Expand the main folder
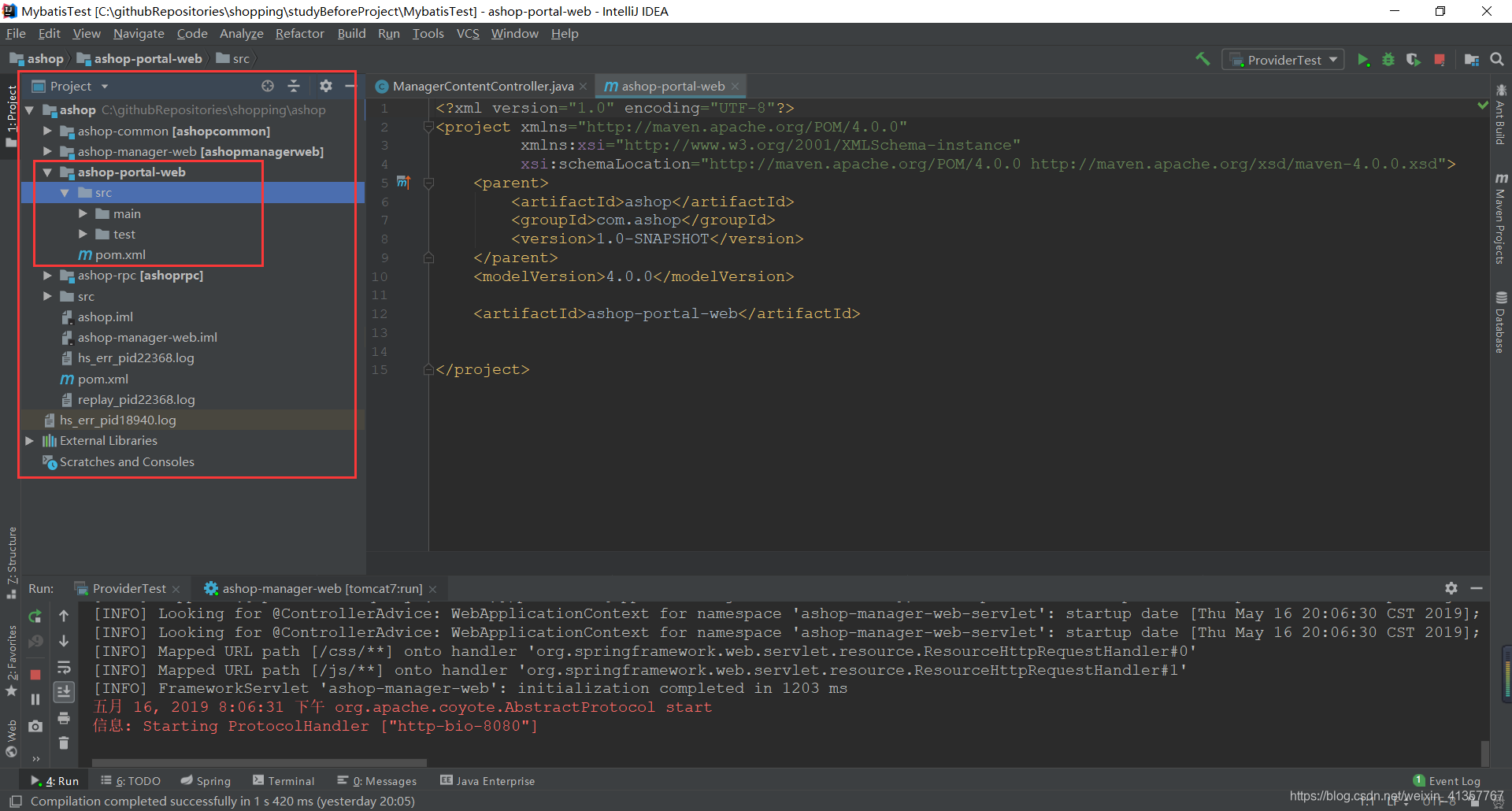This screenshot has width=1512, height=811. coord(83,213)
